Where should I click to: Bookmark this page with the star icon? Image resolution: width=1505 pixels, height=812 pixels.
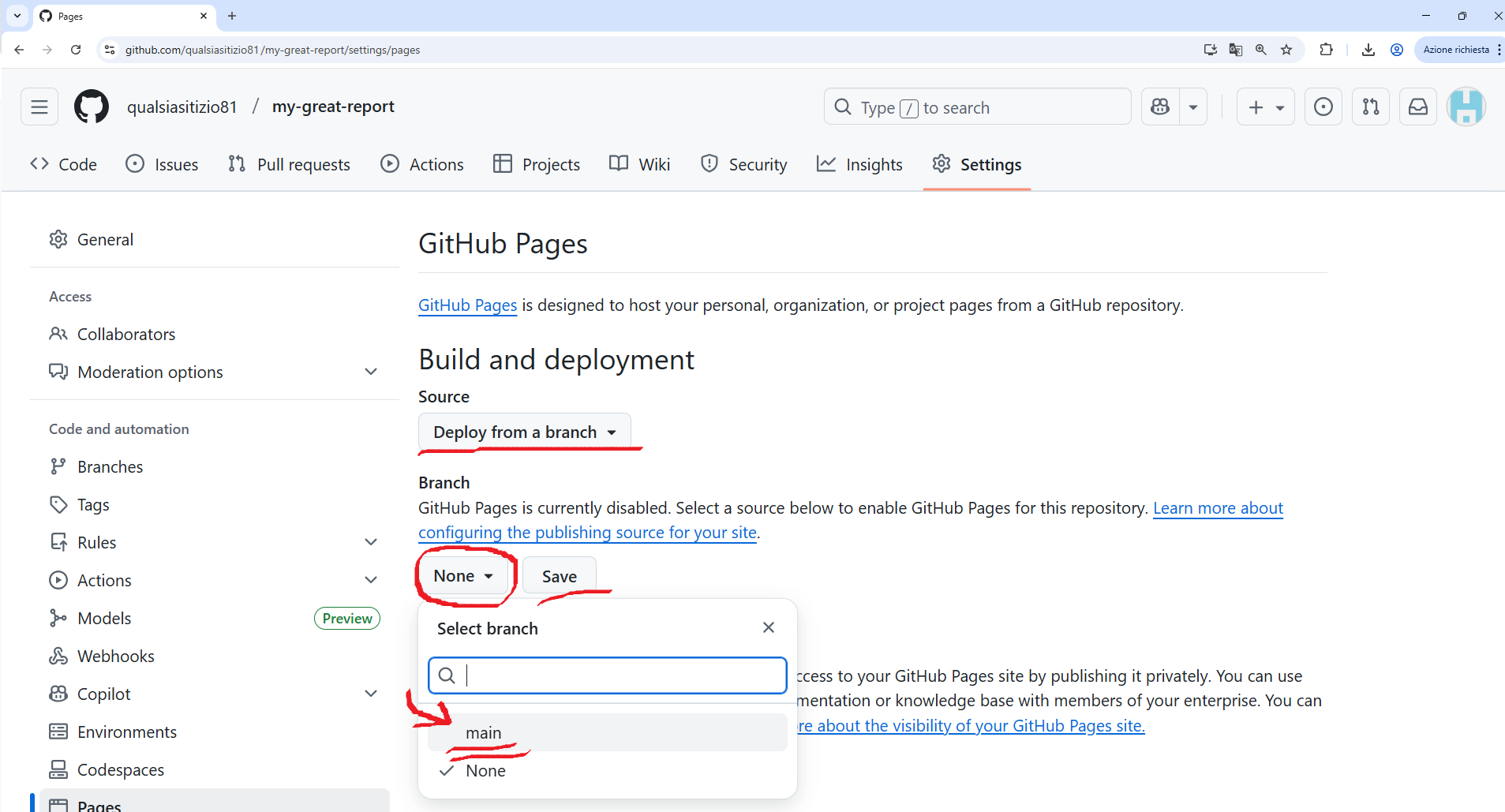(1286, 50)
